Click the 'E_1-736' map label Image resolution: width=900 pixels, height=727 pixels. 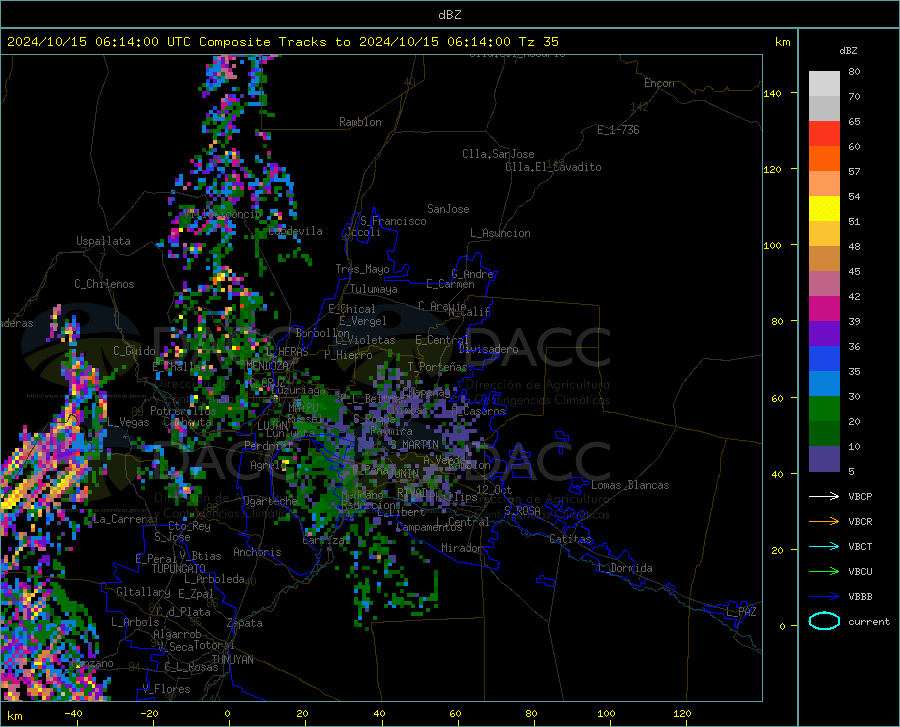[x=618, y=130]
